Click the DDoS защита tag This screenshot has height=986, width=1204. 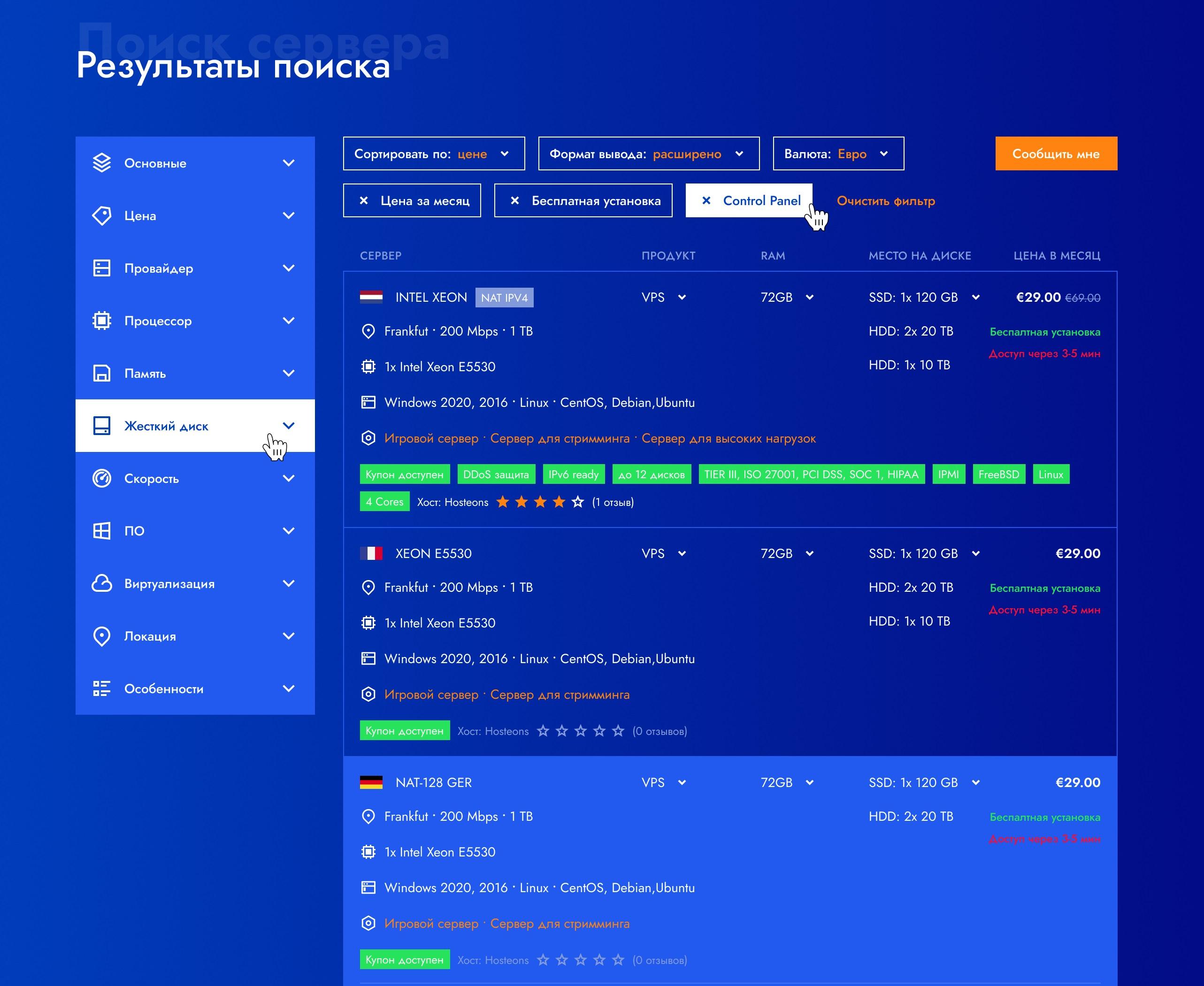click(x=496, y=474)
